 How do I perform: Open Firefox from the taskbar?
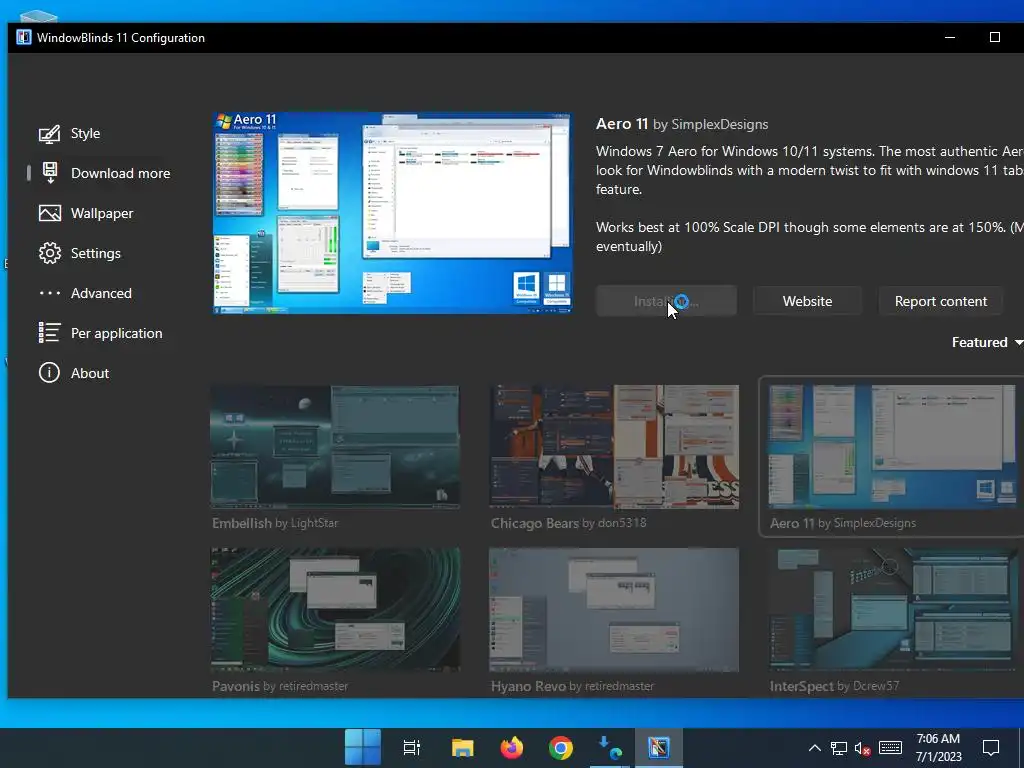click(512, 747)
